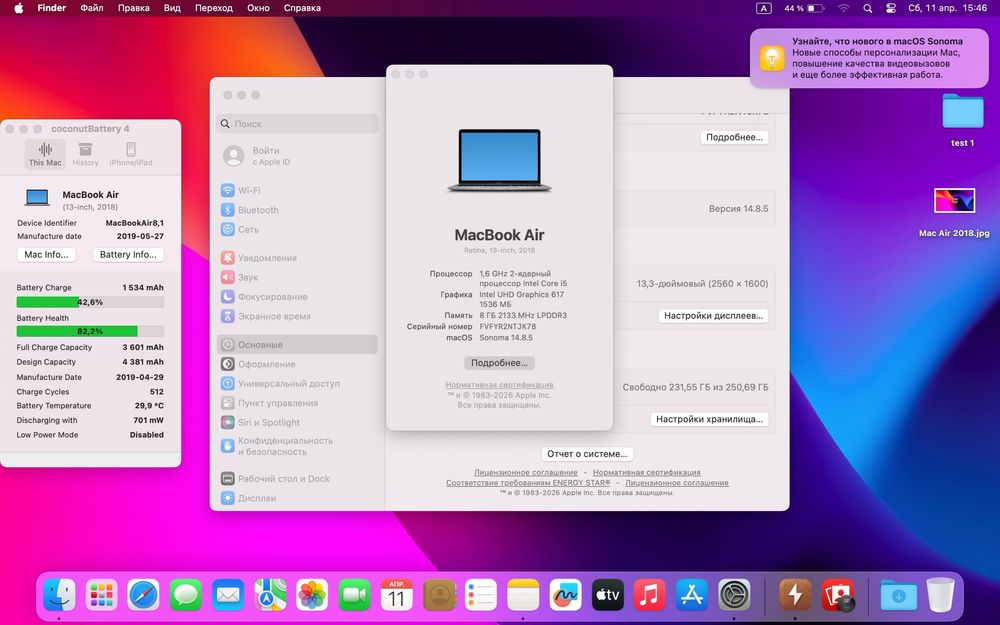This screenshot has height=625, width=1000.
Task: Switch to This Mac tab in coconutBattery
Action: tap(45, 154)
